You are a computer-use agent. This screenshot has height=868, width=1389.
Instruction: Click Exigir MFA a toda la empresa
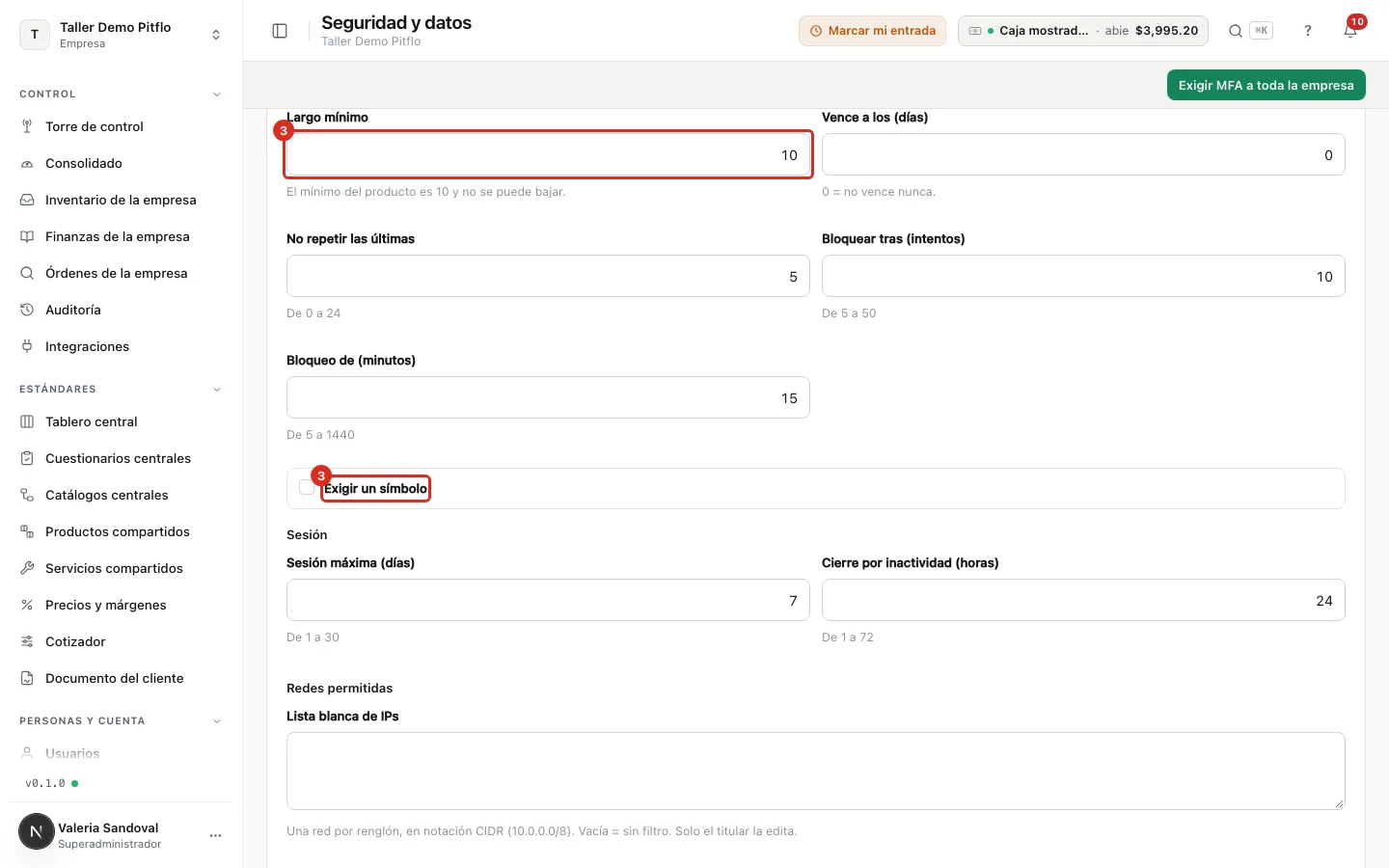pos(1266,85)
